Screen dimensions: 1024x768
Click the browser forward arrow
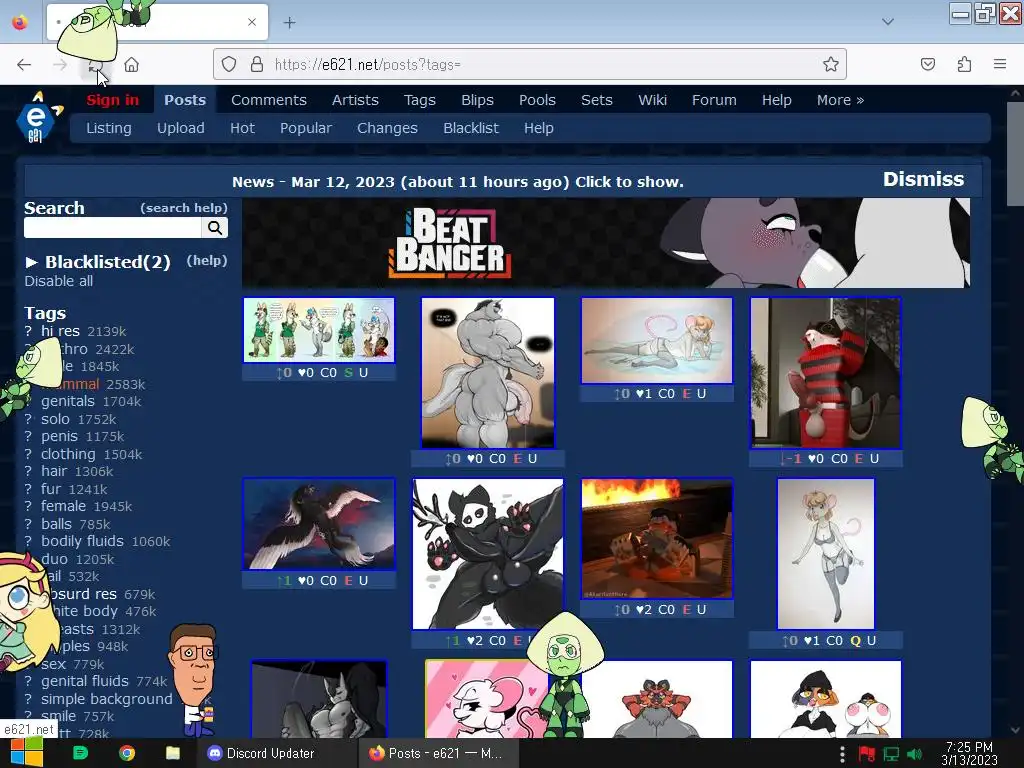(60, 65)
